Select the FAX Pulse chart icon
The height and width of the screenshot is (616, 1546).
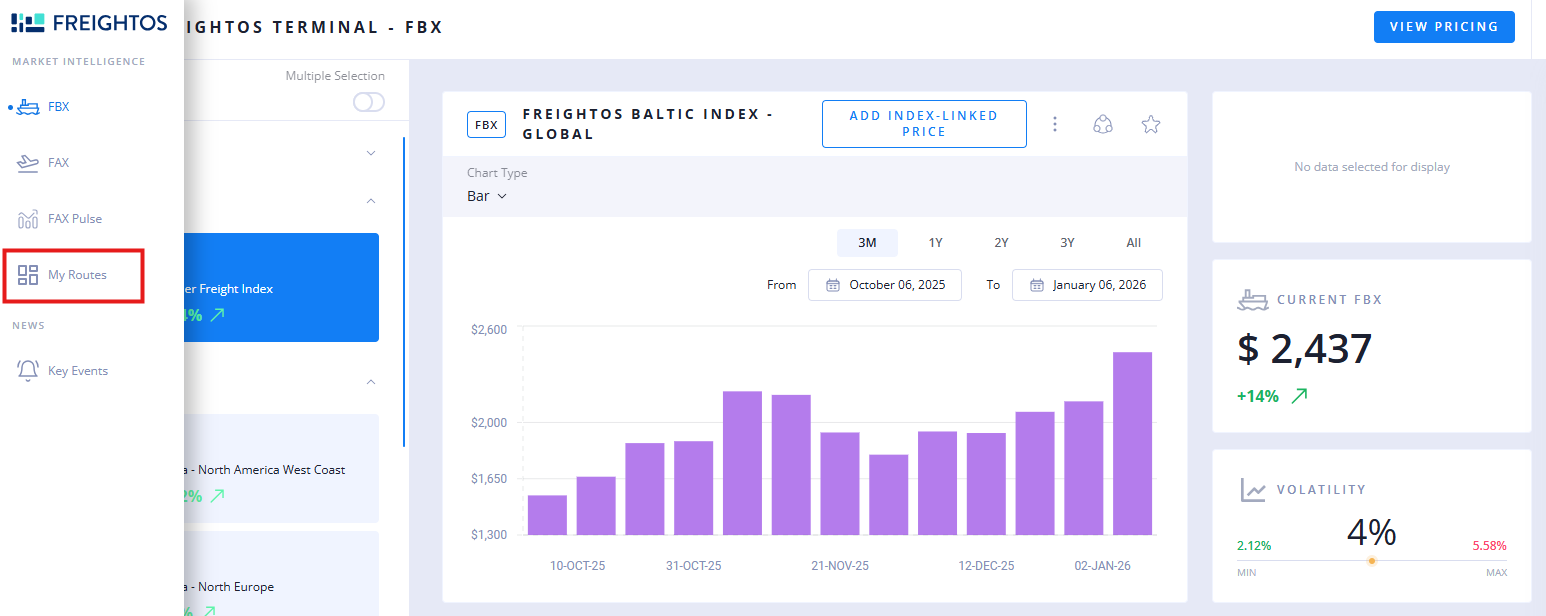click(x=29, y=218)
